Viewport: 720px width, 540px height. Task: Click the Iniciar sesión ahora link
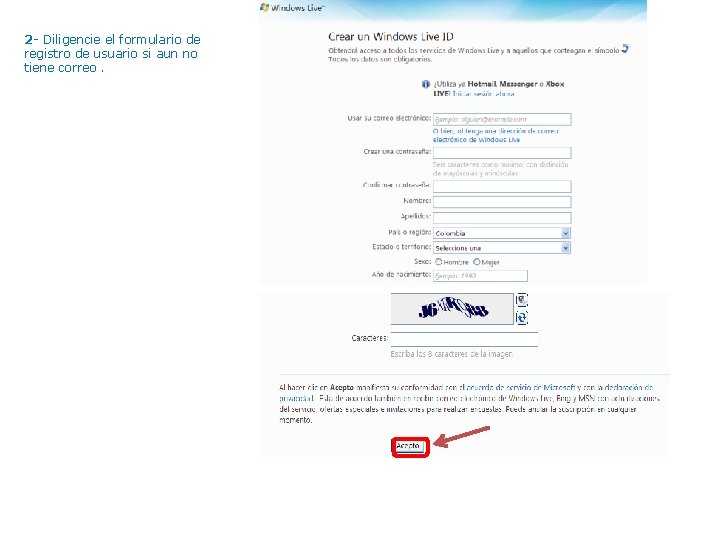click(483, 94)
